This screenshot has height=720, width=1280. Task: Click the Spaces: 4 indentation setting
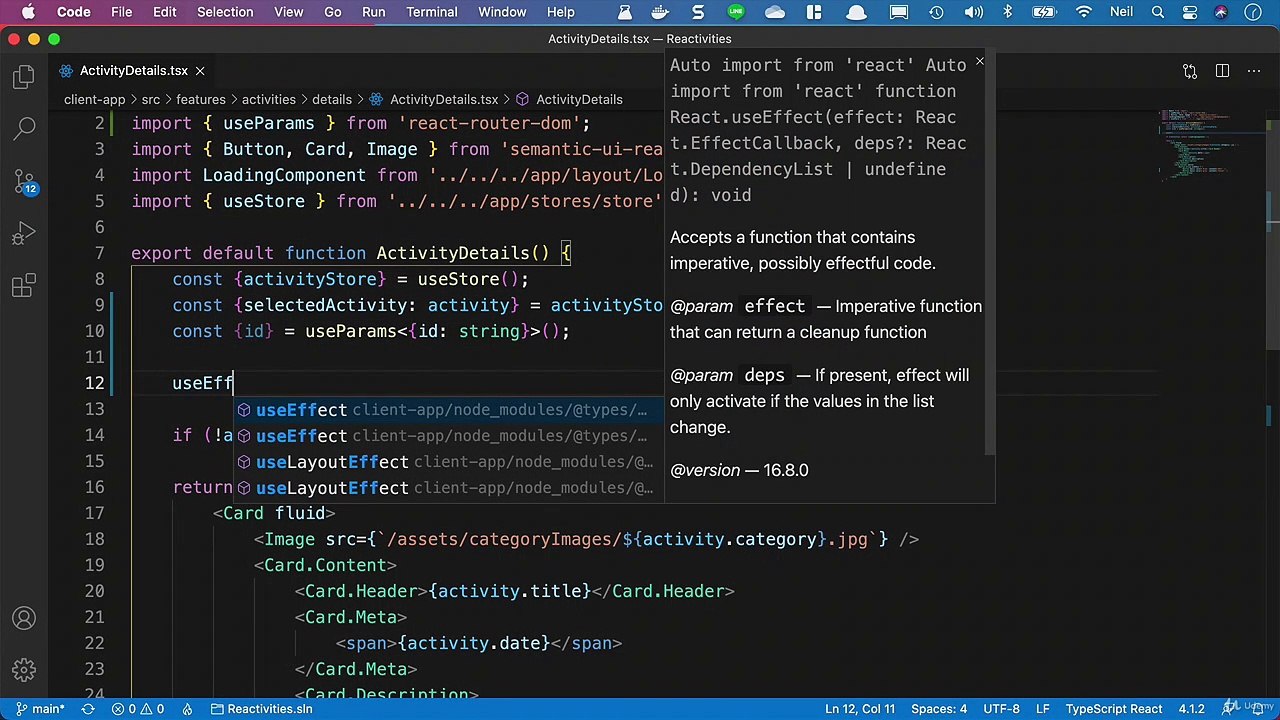coord(938,709)
